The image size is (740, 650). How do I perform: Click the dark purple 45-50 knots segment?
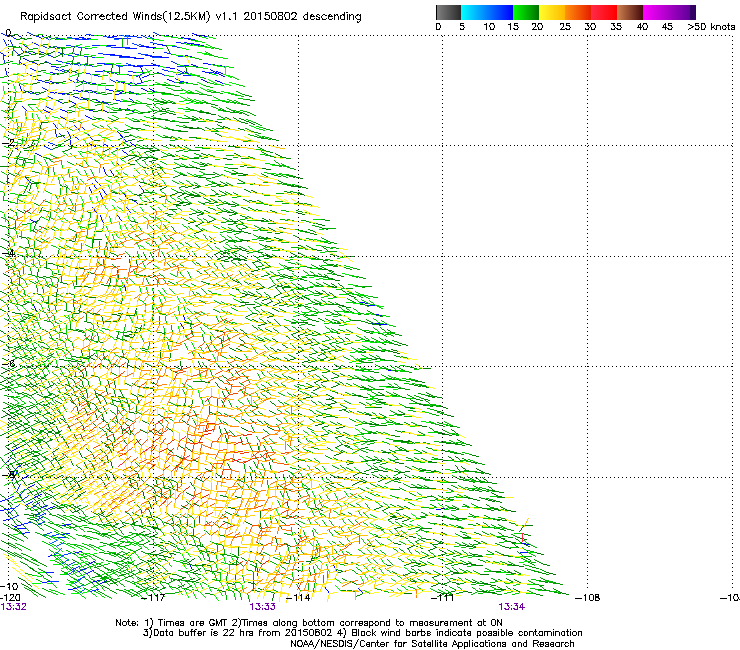coord(682,12)
